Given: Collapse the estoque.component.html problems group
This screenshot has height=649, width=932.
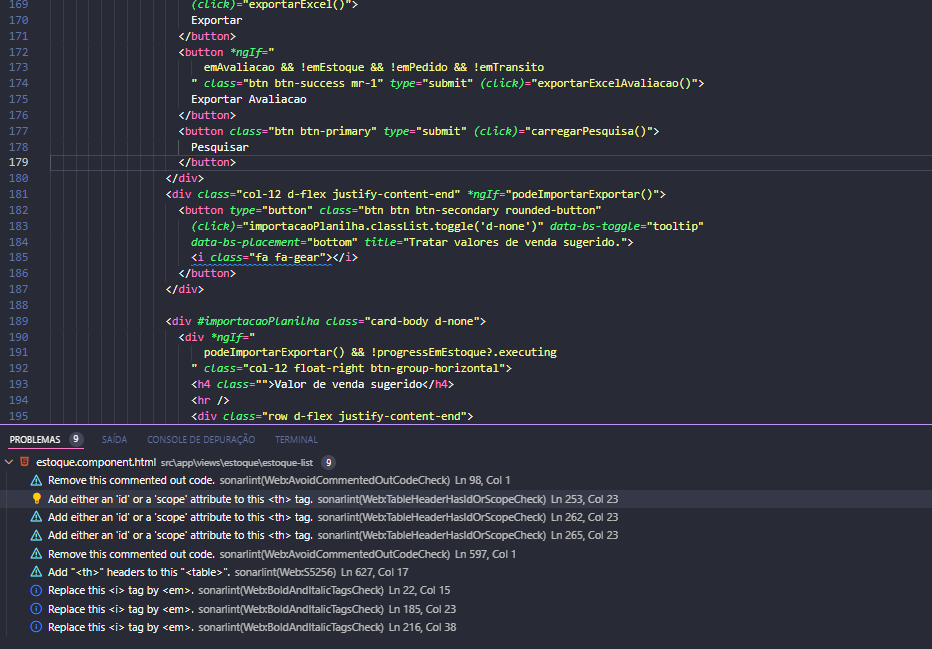Looking at the screenshot, I should [x=9, y=462].
